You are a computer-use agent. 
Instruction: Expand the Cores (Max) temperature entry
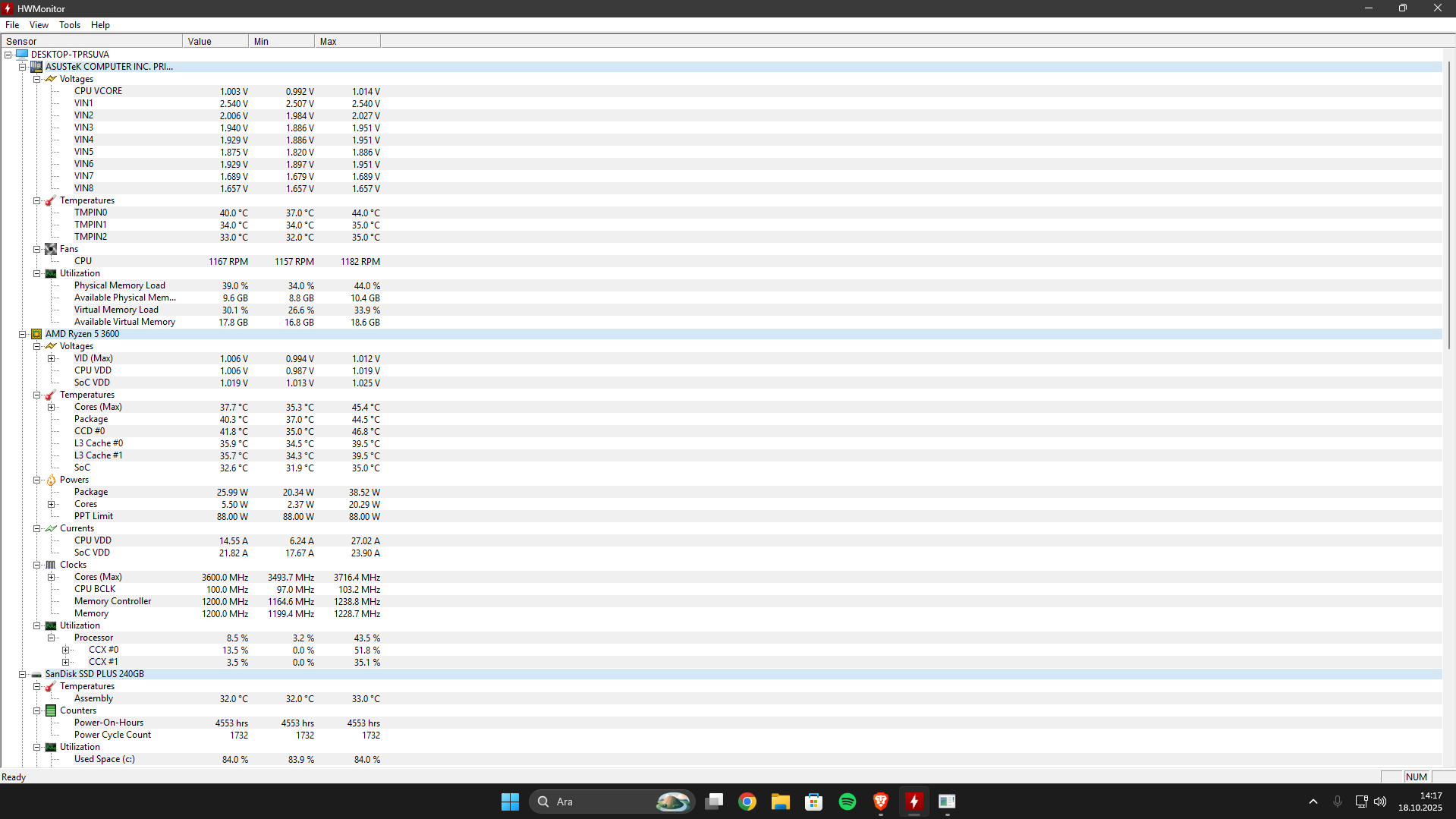click(52, 407)
